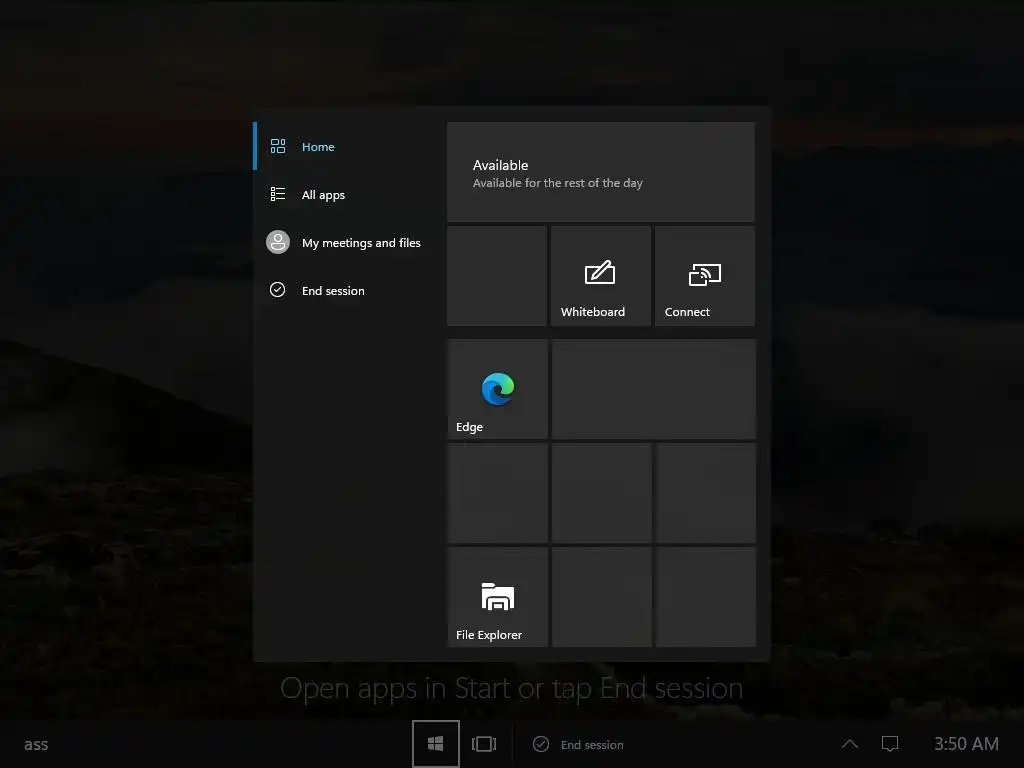The height and width of the screenshot is (768, 1024).
Task: Open Home in the Start menu sidebar
Action: 350,146
